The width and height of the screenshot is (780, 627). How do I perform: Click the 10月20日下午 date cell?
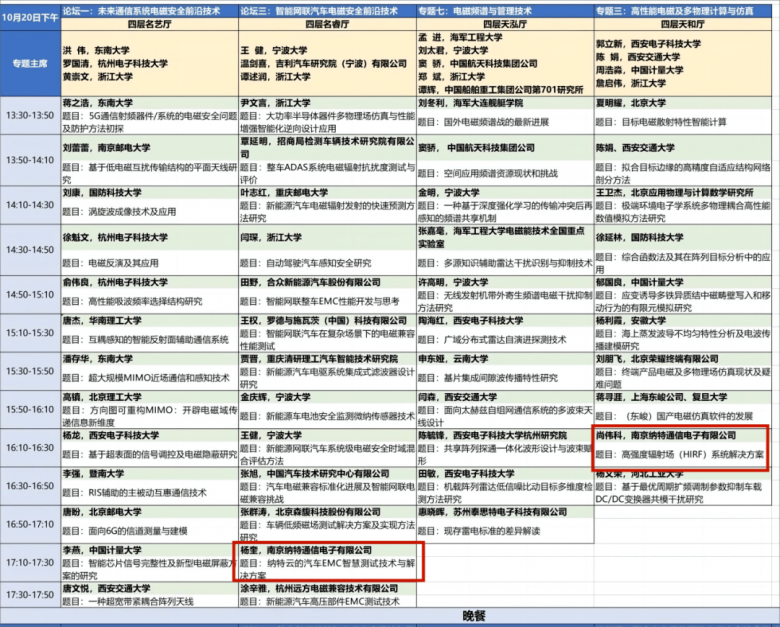(30, 15)
